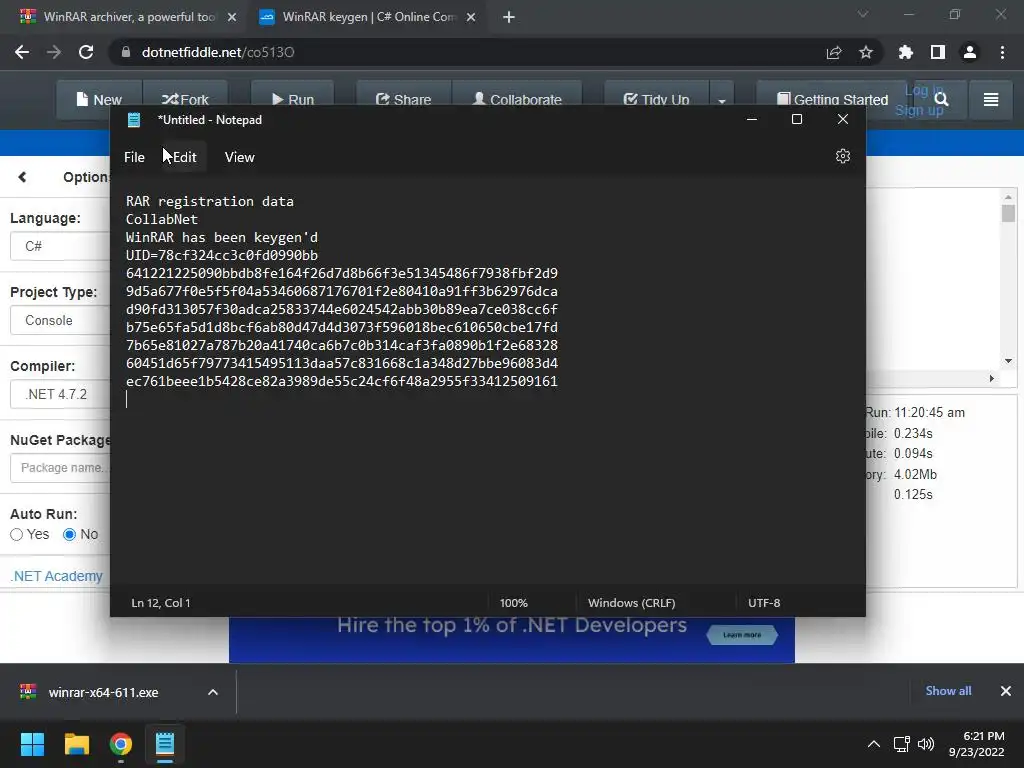Reload the dotnetfiddle page
The height and width of the screenshot is (768, 1024).
click(x=86, y=52)
